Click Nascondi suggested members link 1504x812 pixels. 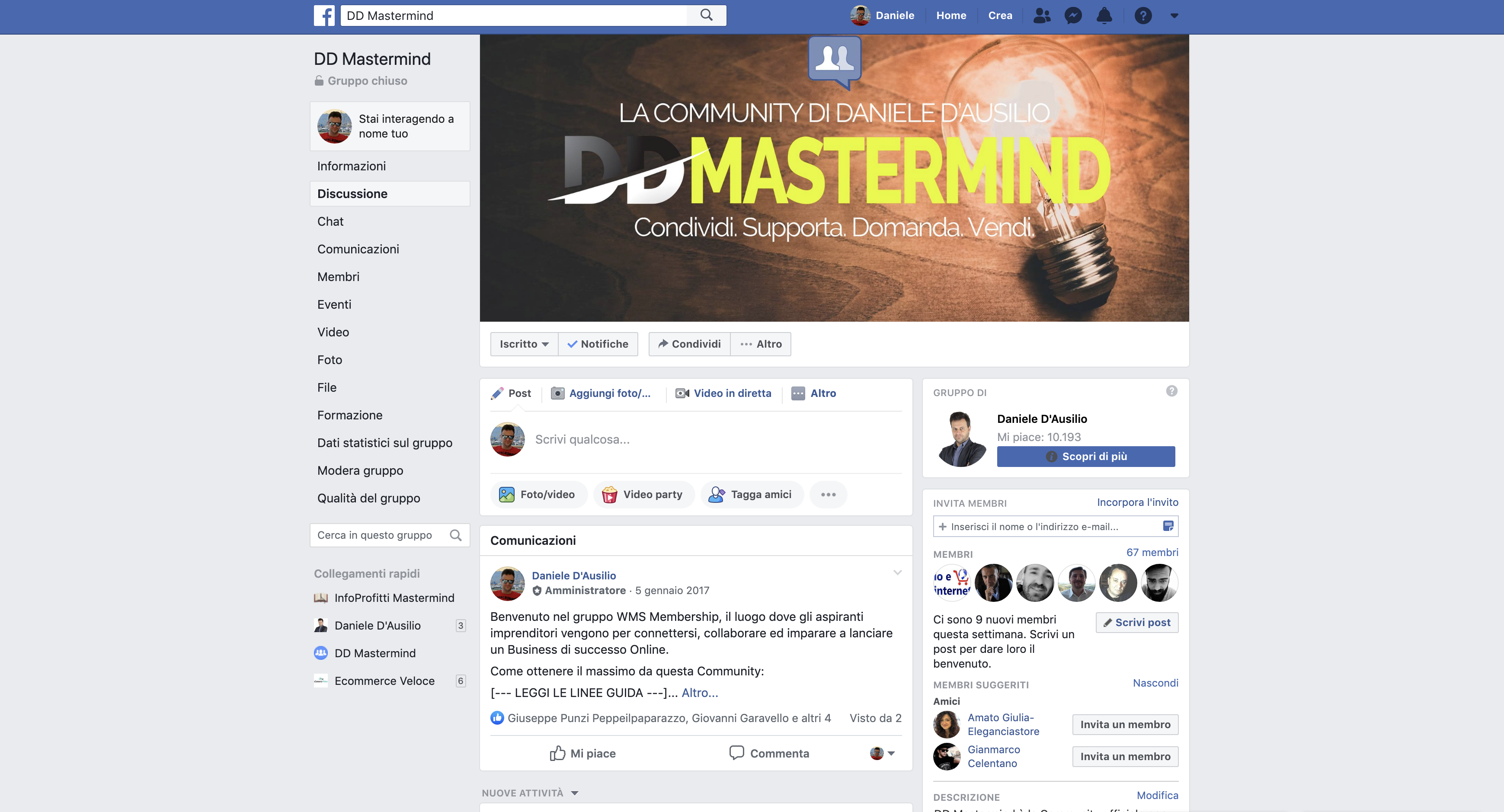(x=1155, y=683)
